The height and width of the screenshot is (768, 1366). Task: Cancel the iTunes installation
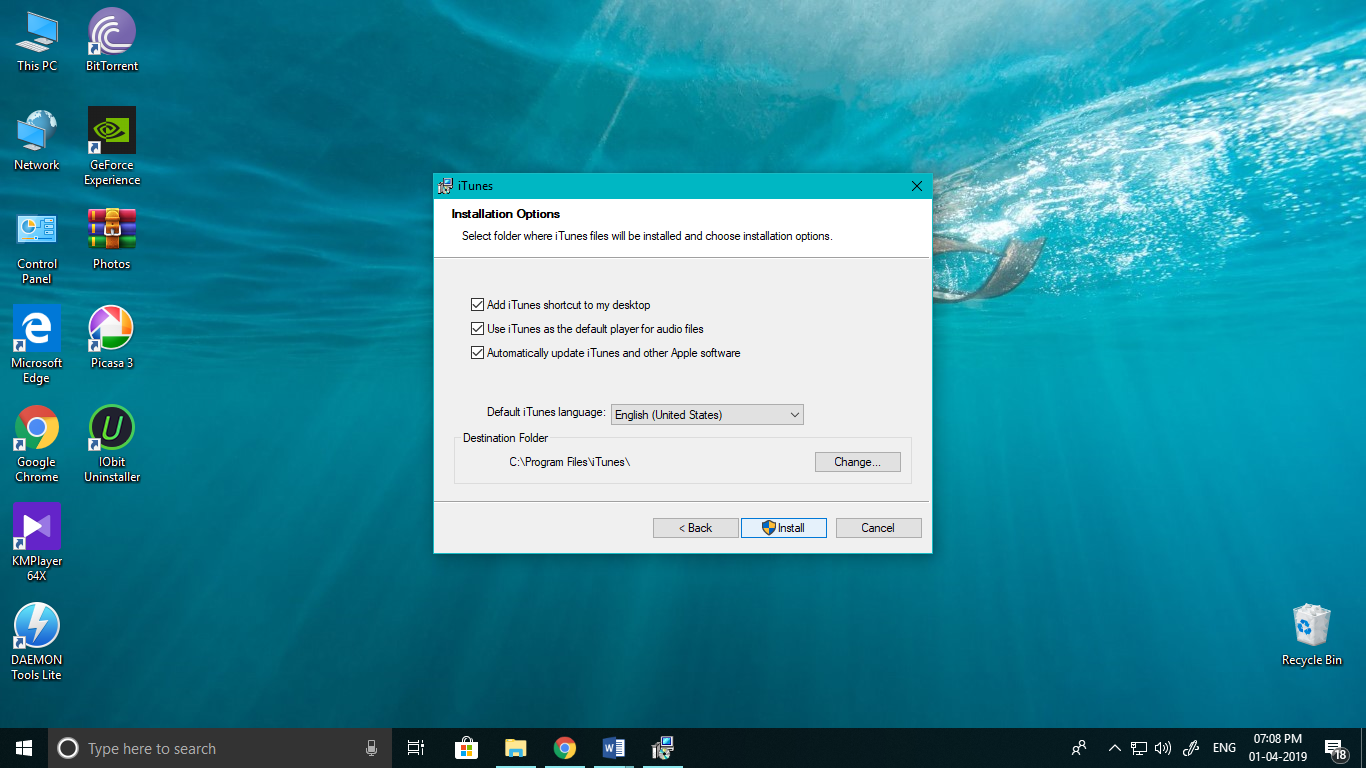point(878,528)
